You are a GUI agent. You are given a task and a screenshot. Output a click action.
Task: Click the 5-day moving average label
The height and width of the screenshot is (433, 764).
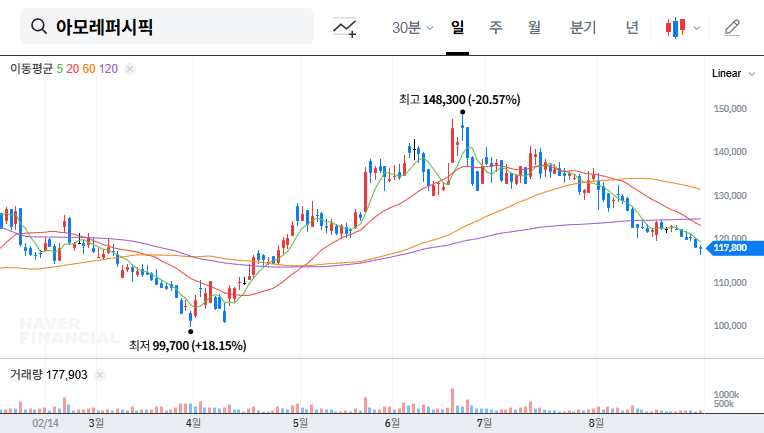pos(59,69)
